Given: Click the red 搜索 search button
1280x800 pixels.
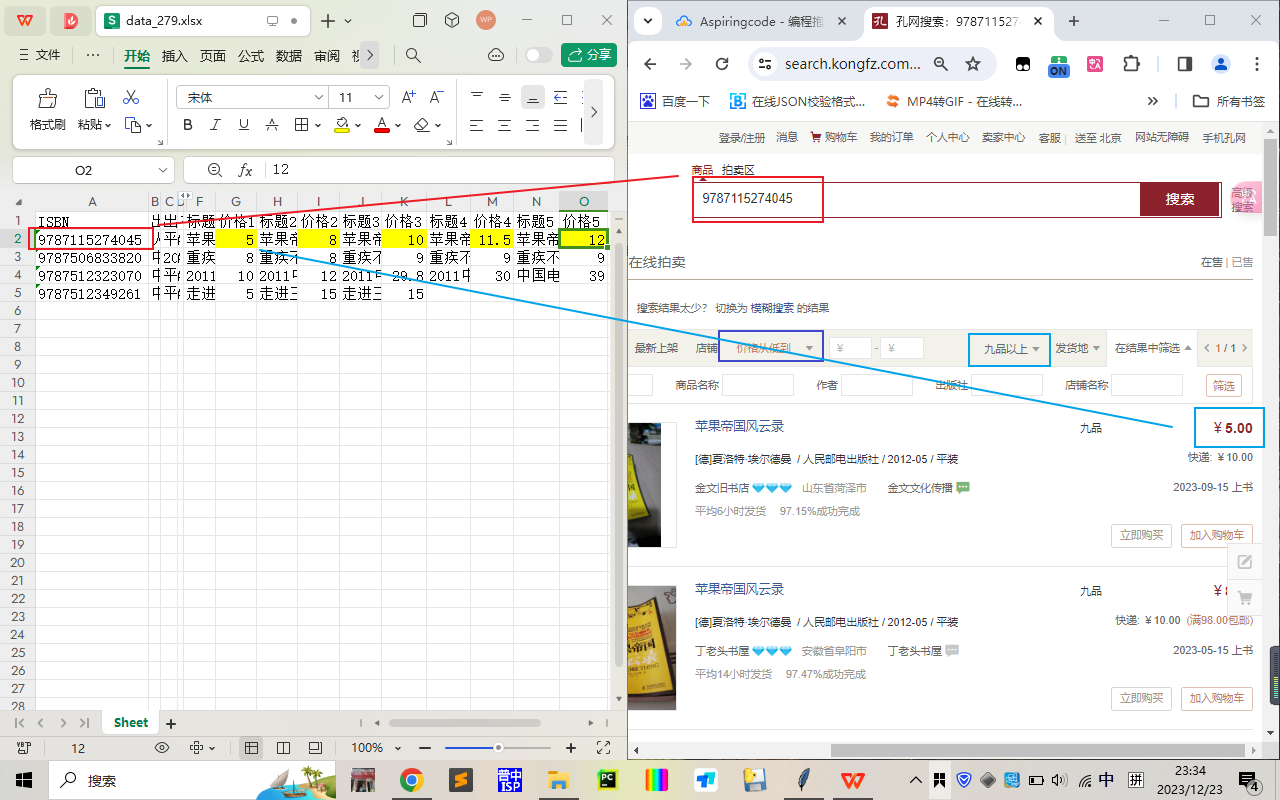Looking at the screenshot, I should coord(1180,199).
